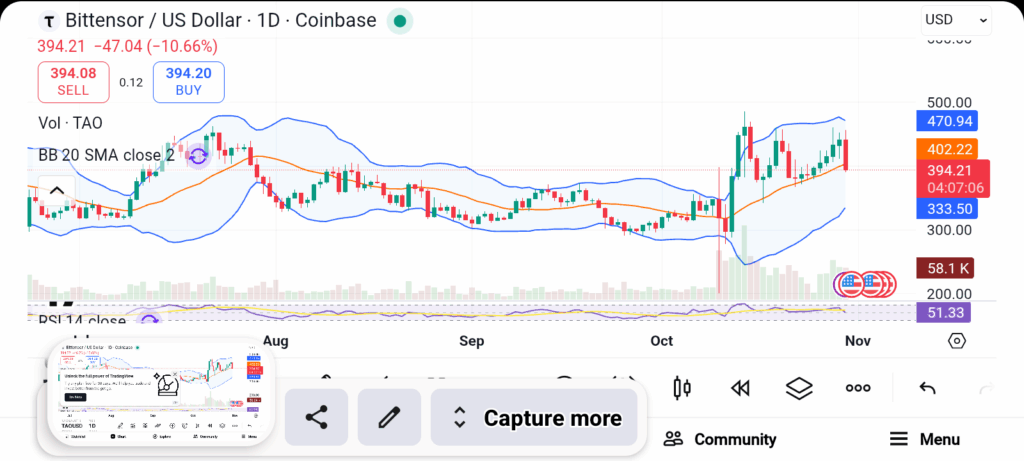Share the captured screenshot
This screenshot has width=1024, height=461.
tap(316, 418)
